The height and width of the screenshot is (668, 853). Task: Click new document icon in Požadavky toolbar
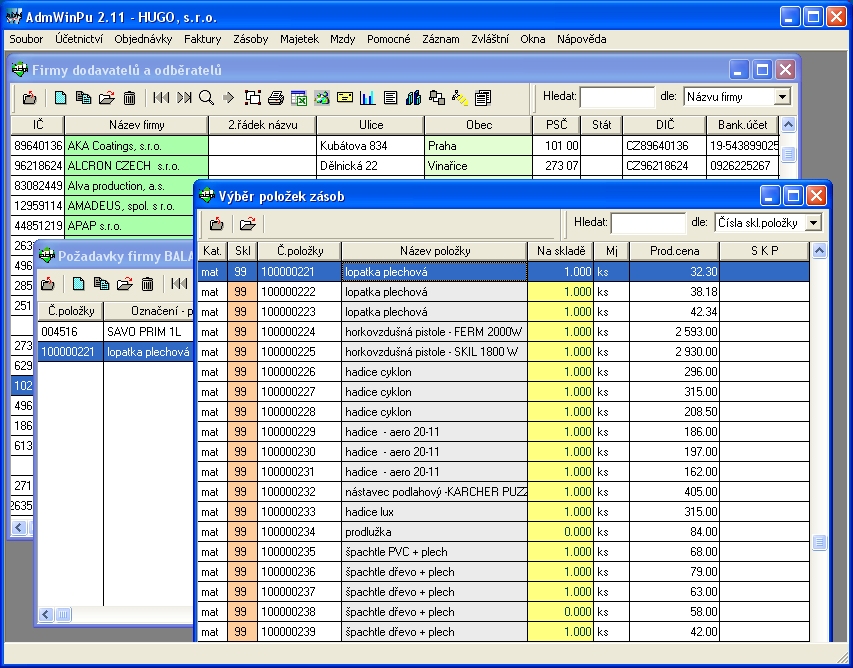(x=76, y=284)
